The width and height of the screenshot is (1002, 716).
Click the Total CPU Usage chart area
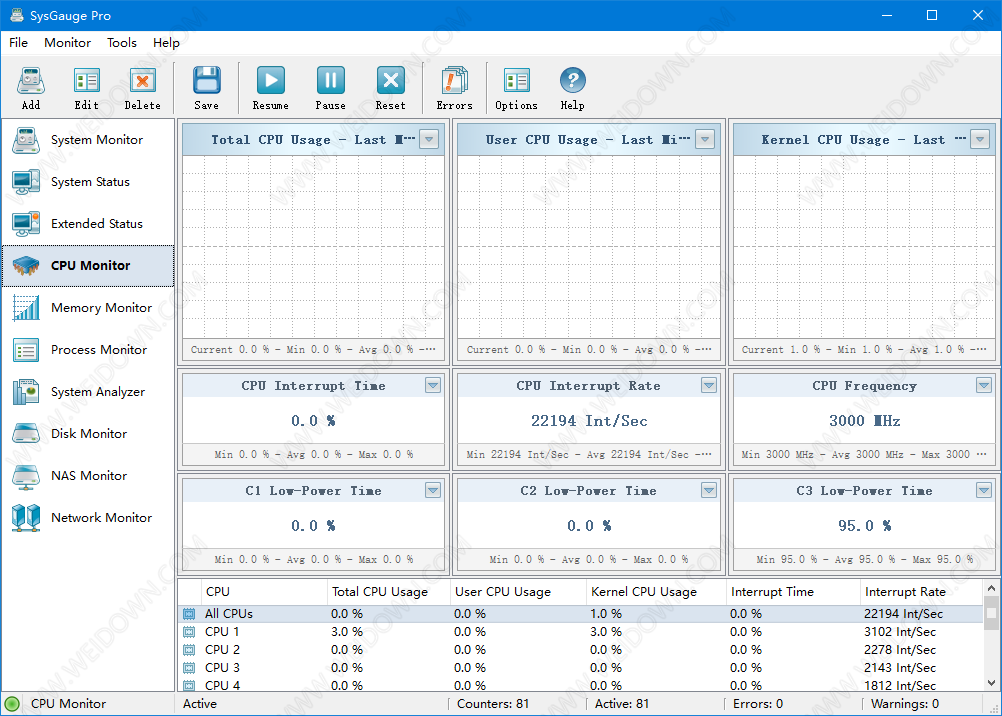pyautogui.click(x=313, y=247)
